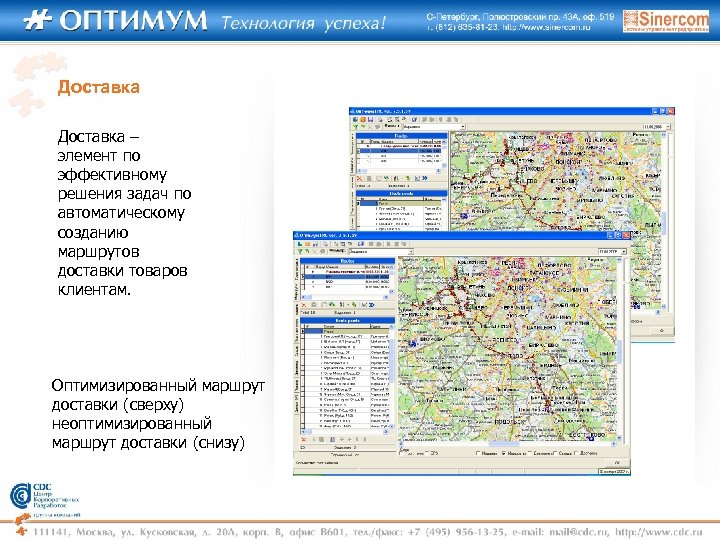The image size is (720, 540).
Task: Open the www.sinercom.ru link in header
Action: click(546, 27)
